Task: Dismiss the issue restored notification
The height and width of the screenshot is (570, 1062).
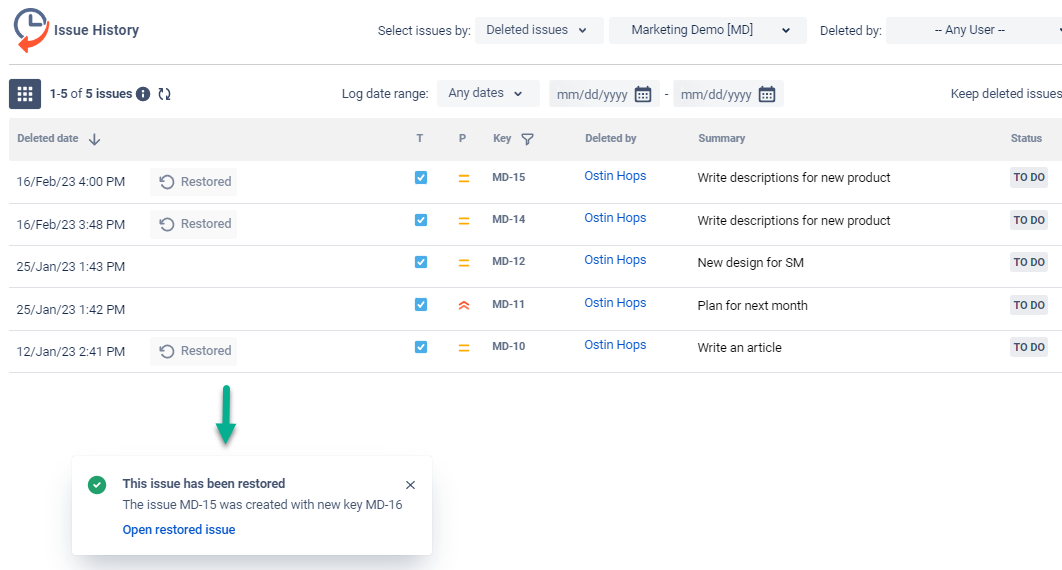Action: 410,485
